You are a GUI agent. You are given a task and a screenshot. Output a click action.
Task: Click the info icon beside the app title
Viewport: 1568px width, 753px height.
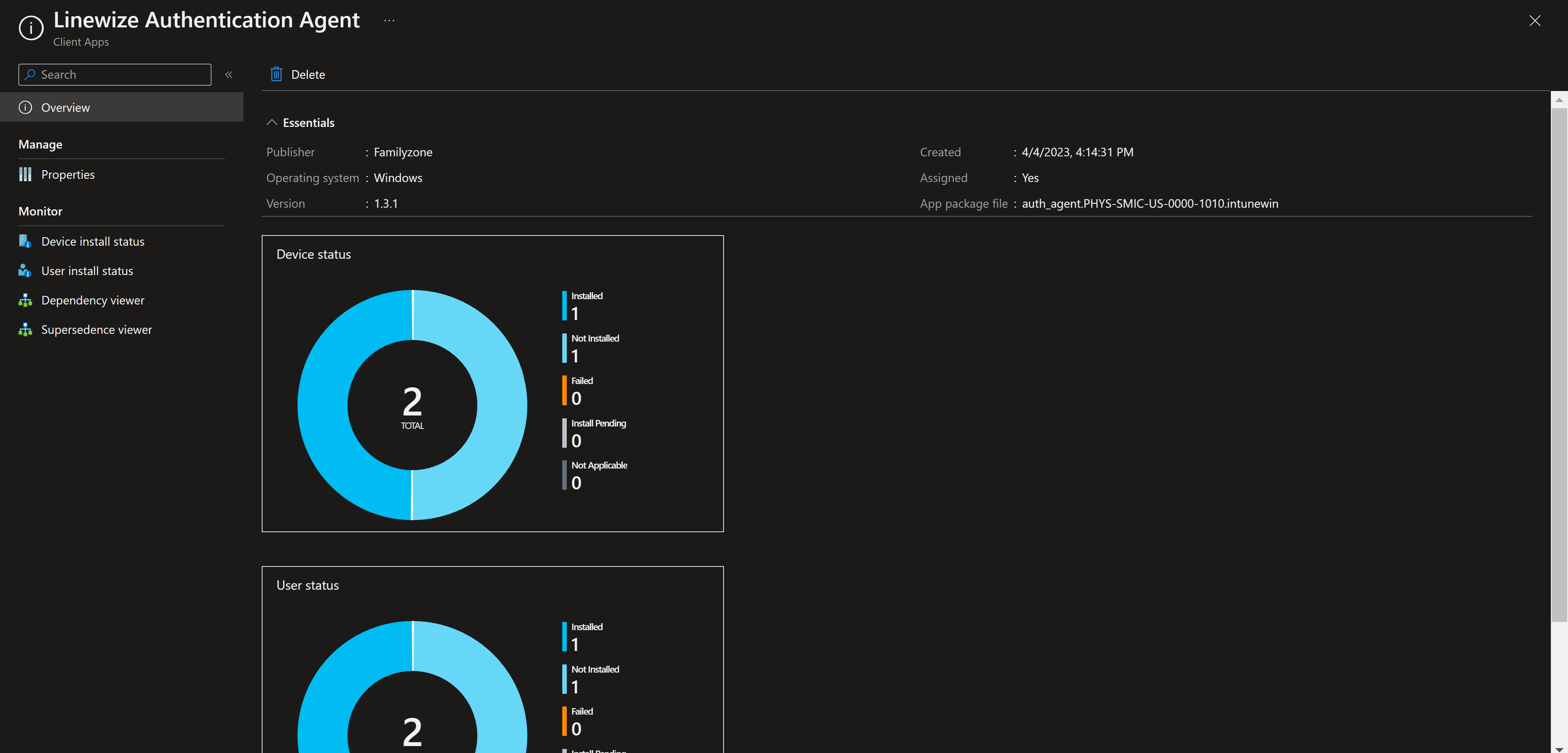31,27
